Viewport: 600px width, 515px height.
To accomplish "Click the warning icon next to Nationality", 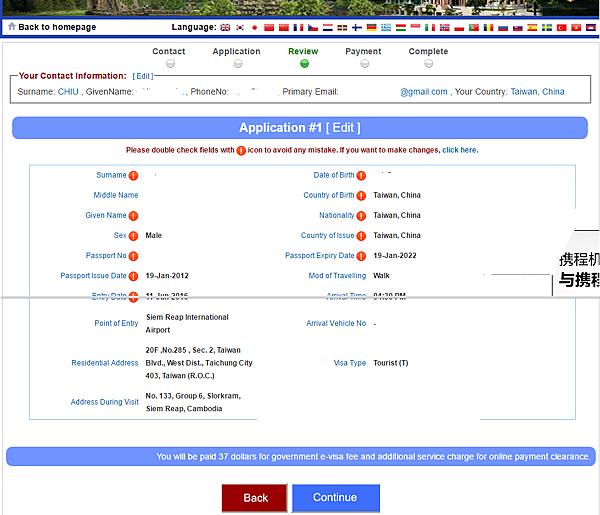I will tap(361, 216).
